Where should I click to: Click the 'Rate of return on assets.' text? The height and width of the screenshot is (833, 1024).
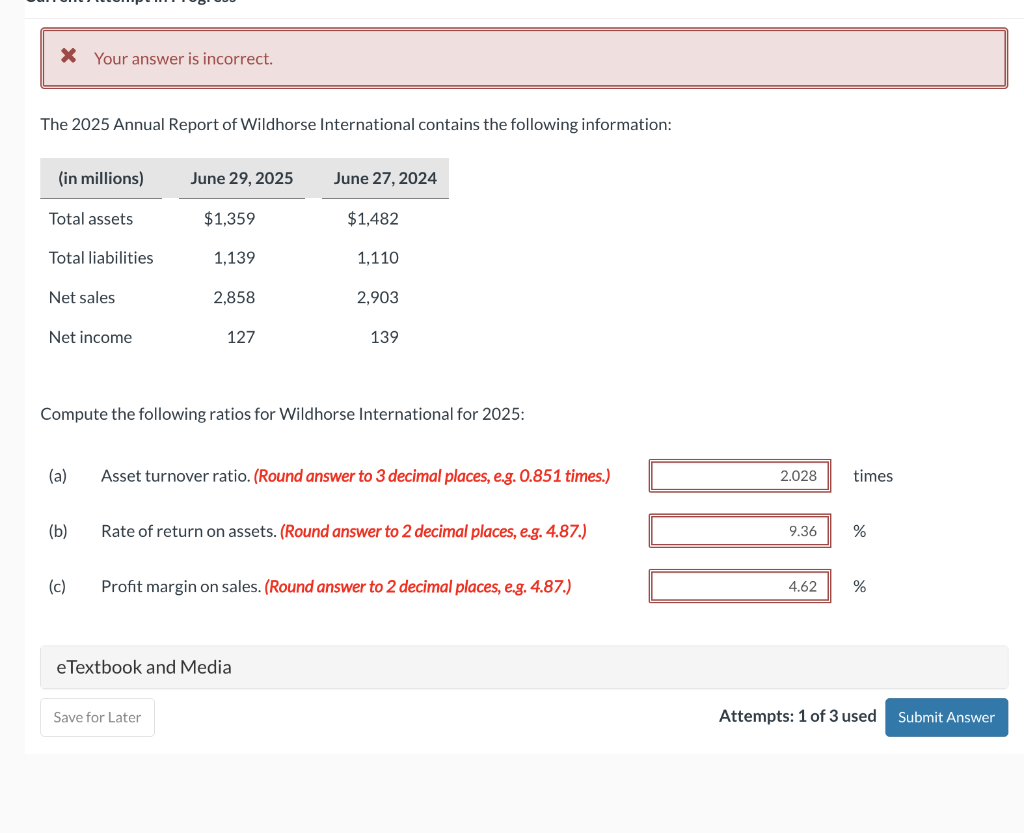point(189,531)
